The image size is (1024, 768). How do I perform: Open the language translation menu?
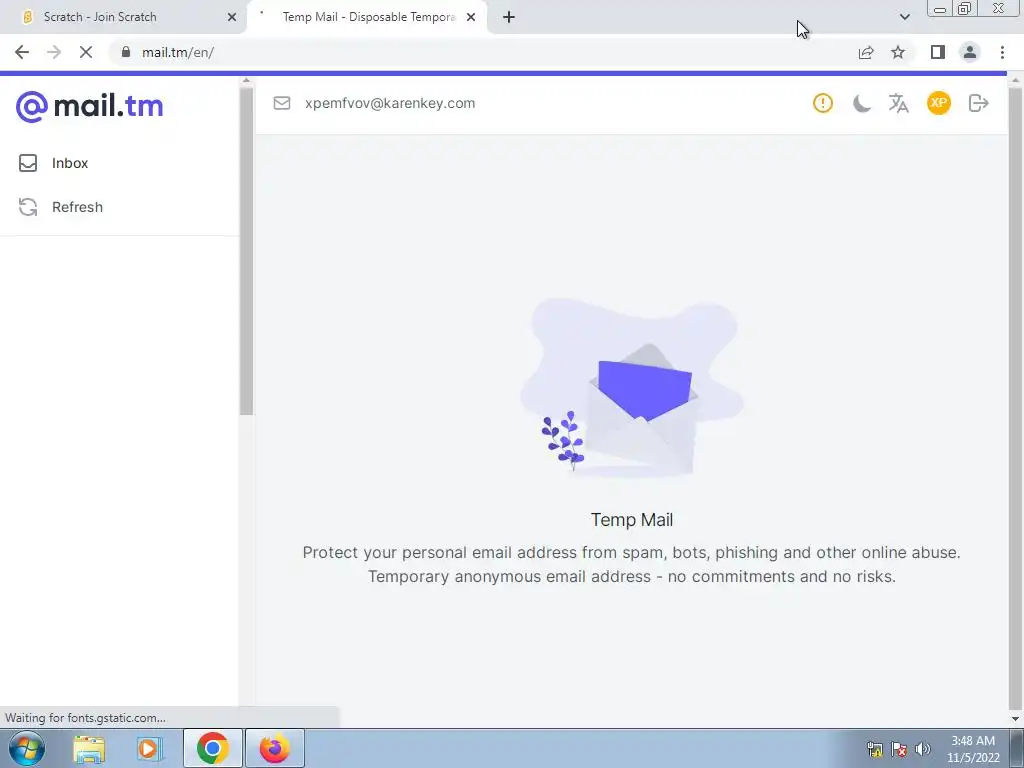(x=899, y=103)
